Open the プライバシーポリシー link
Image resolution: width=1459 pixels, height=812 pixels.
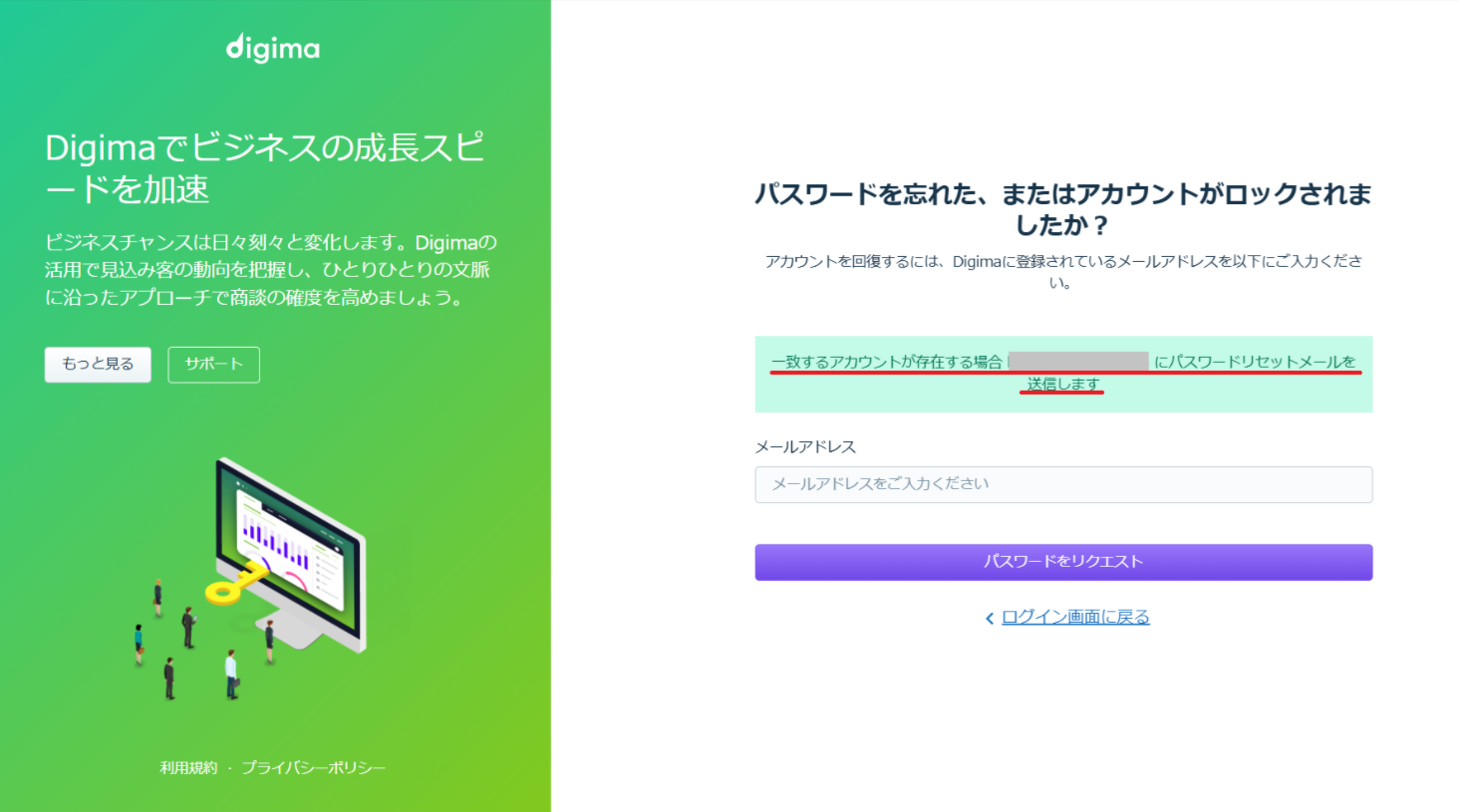[313, 767]
